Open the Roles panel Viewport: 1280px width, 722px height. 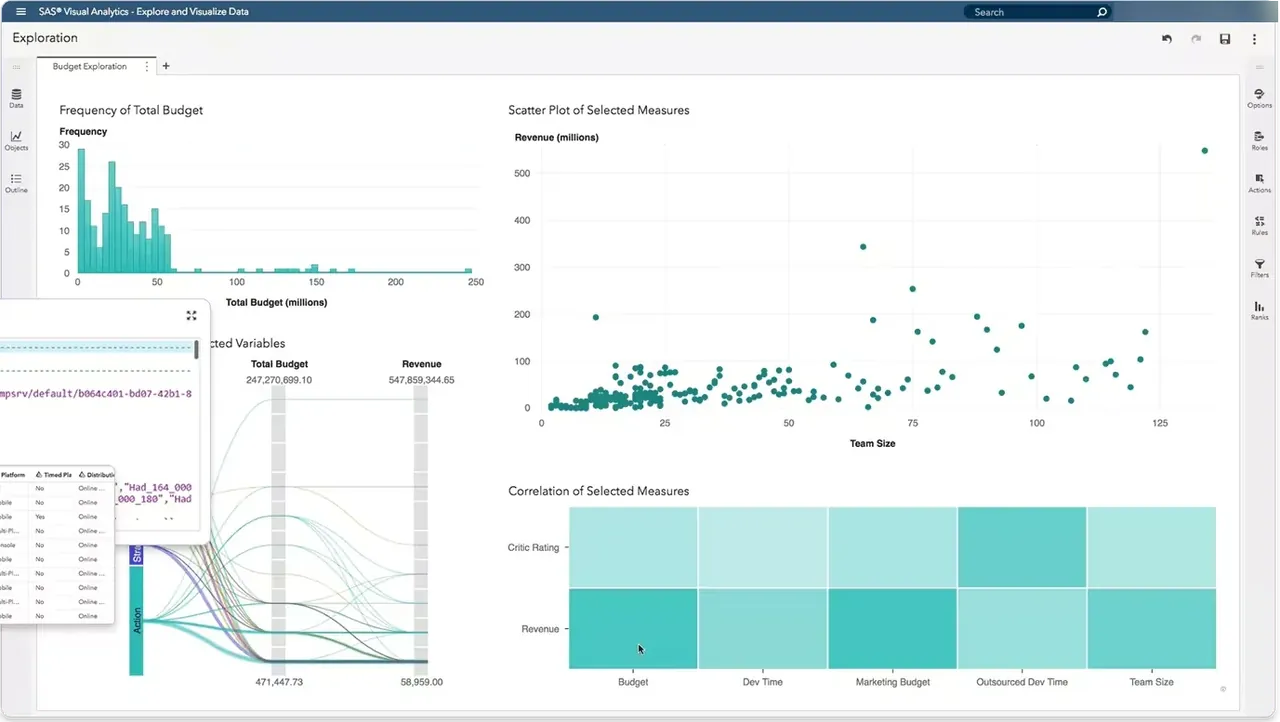[x=1260, y=140]
